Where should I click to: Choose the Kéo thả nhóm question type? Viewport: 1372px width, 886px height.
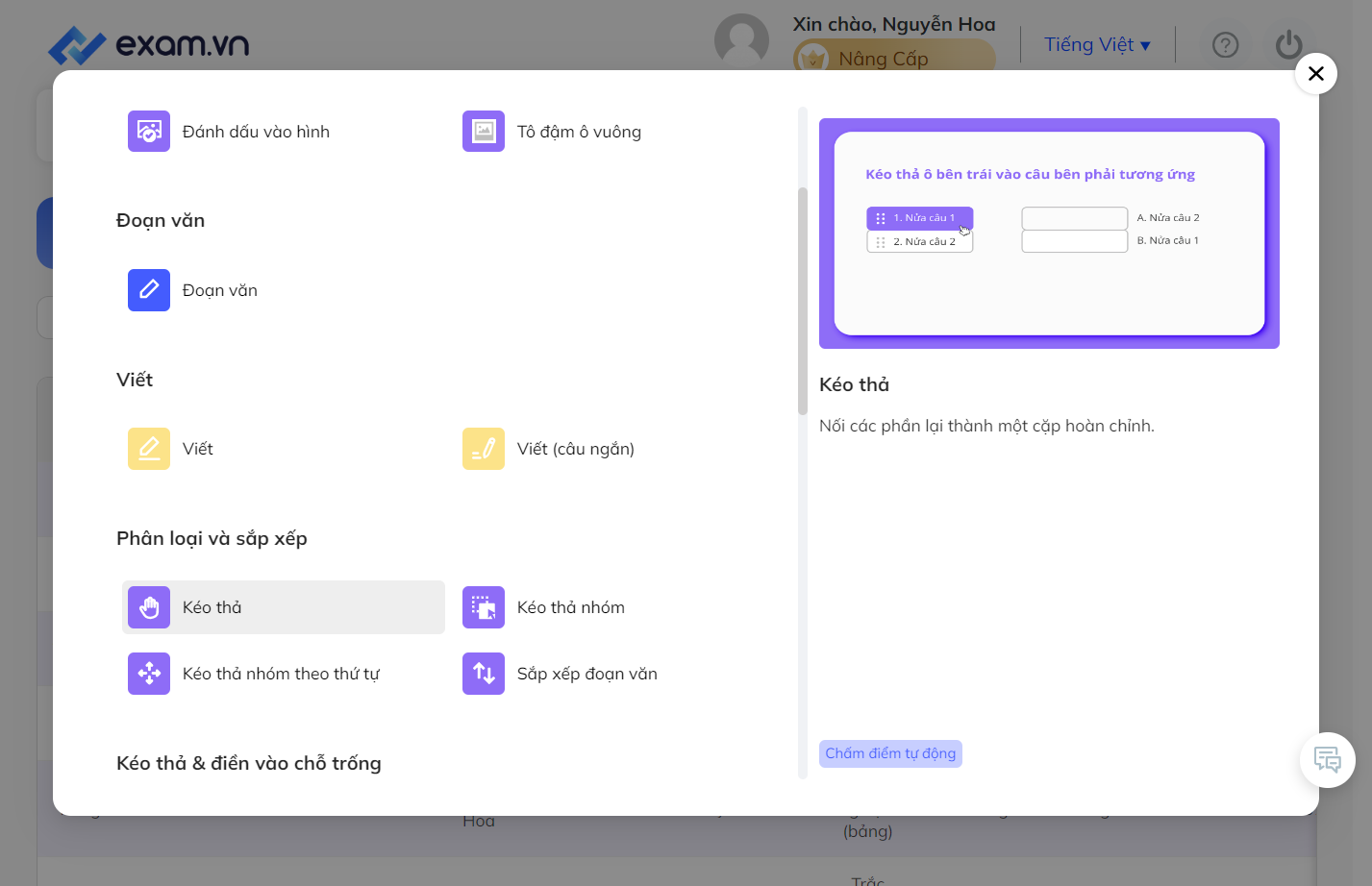pos(618,607)
